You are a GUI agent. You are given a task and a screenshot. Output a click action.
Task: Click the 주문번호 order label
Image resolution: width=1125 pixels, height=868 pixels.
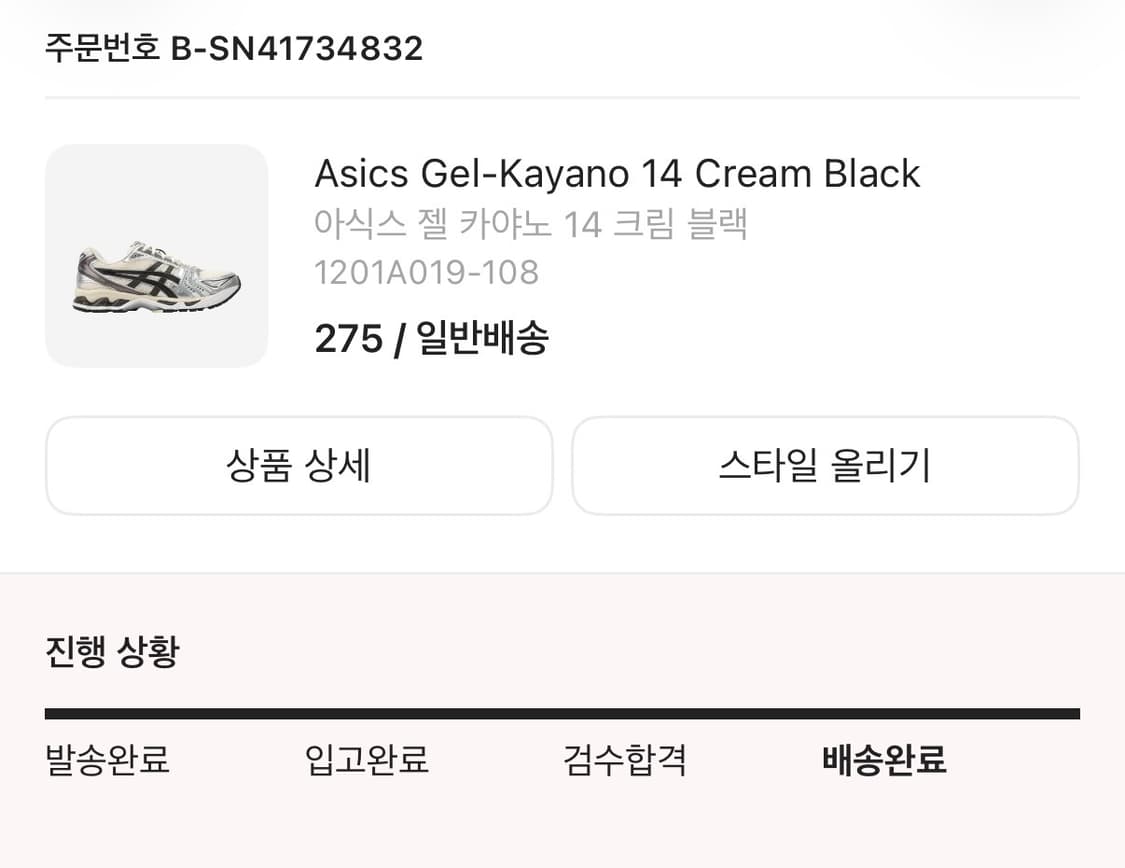(100, 48)
